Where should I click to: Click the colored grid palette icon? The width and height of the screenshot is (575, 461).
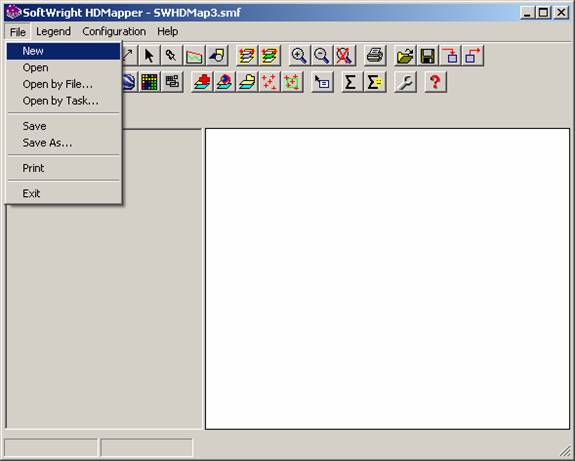point(149,82)
